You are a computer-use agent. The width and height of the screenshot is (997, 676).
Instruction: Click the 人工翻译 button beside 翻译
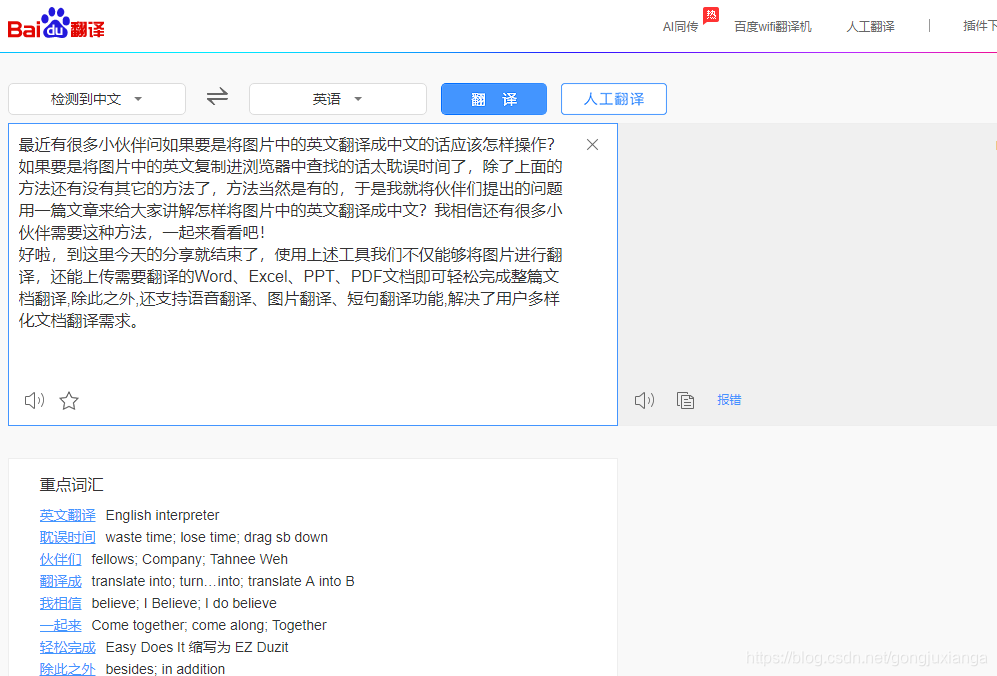(614, 98)
